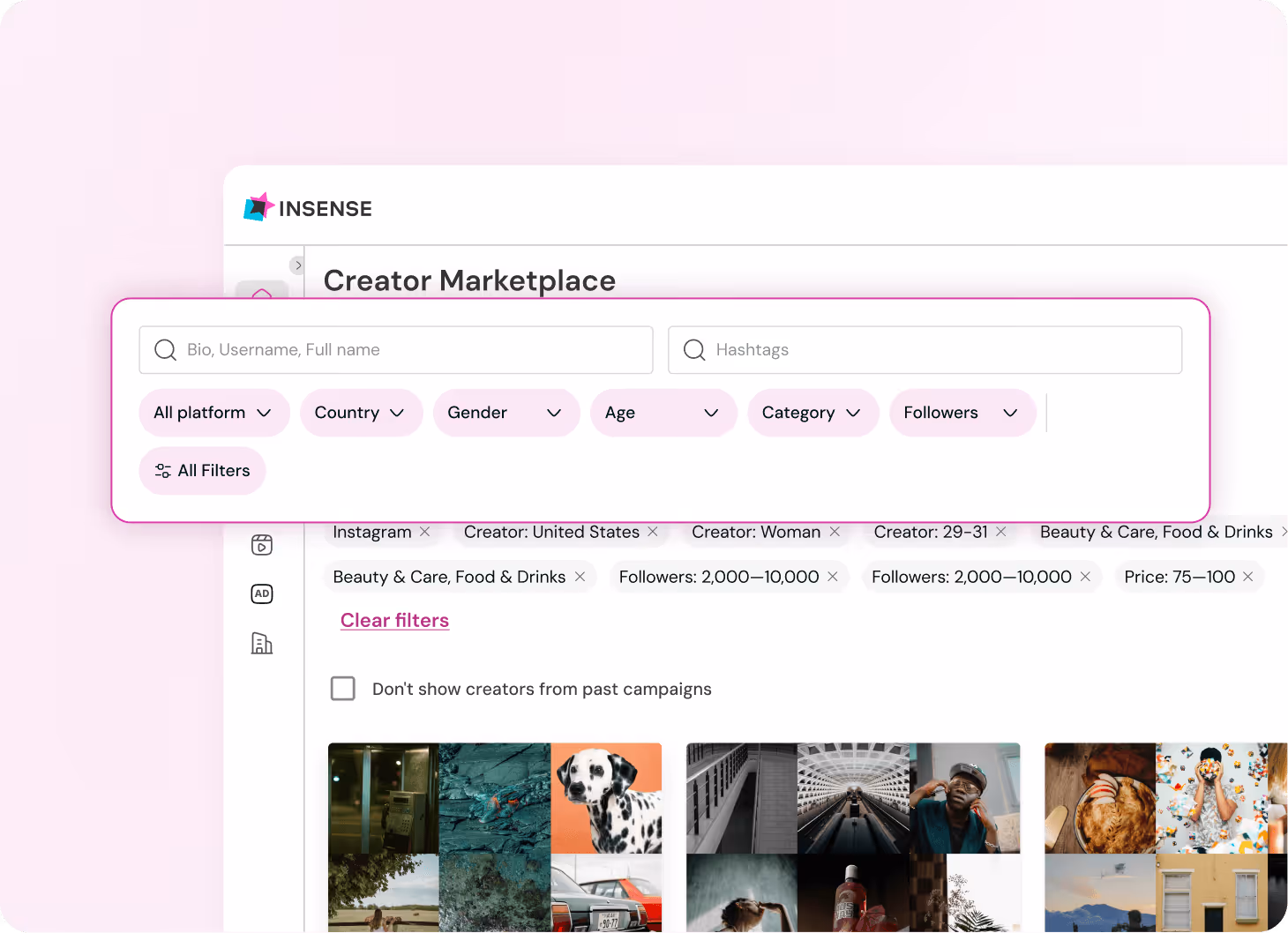The image size is (1288, 933).
Task: Click the filter sliders icon in All Filters
Action: (x=163, y=471)
